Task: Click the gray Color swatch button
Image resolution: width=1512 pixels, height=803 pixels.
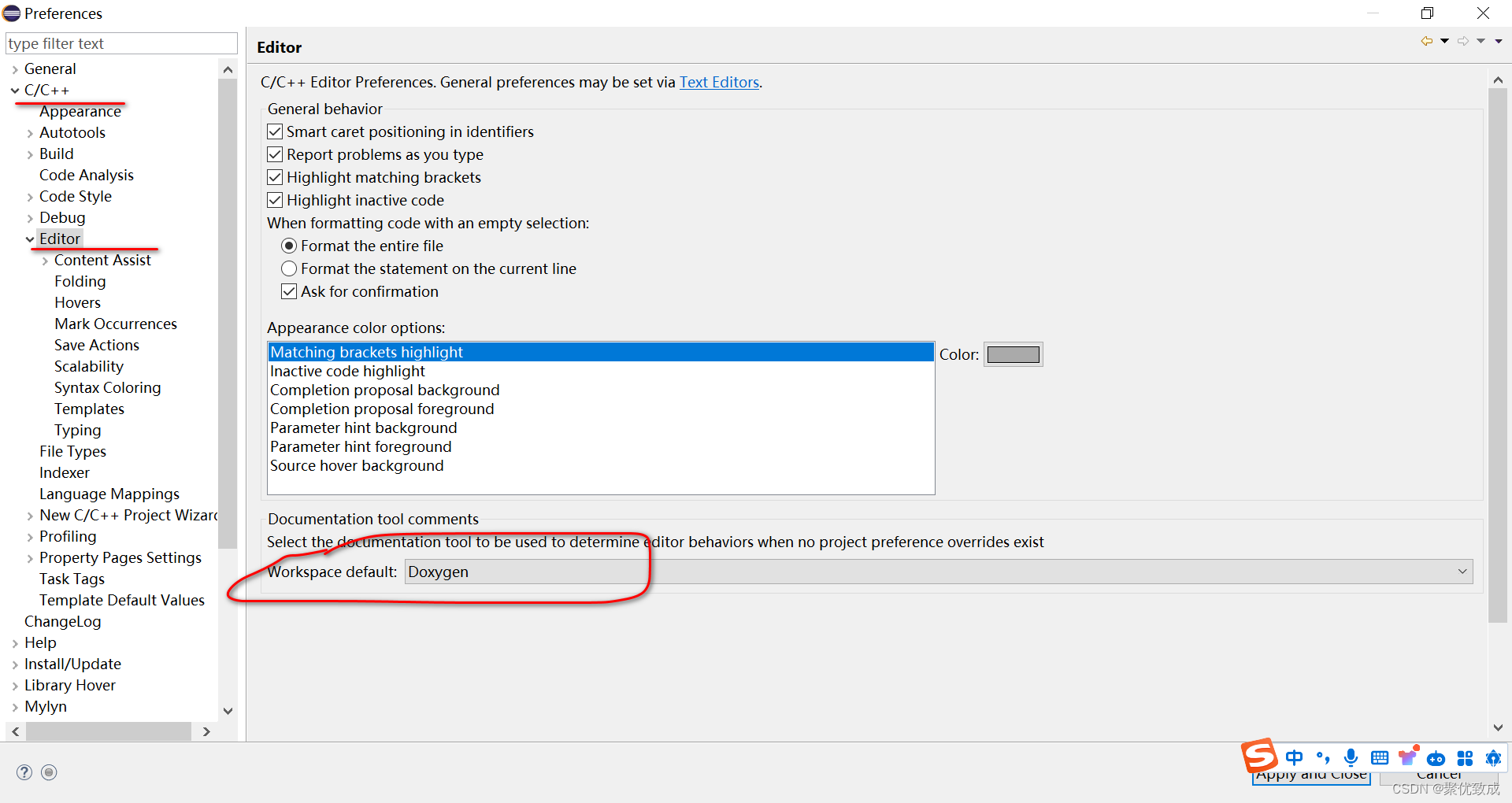Action: (x=1014, y=354)
